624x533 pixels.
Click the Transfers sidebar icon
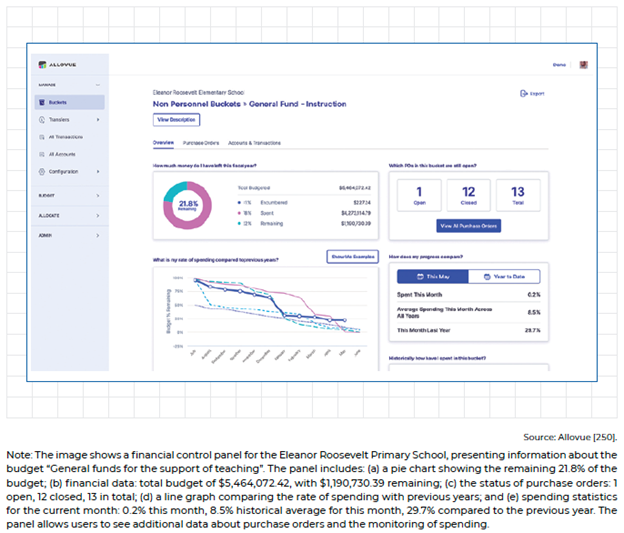click(41, 120)
